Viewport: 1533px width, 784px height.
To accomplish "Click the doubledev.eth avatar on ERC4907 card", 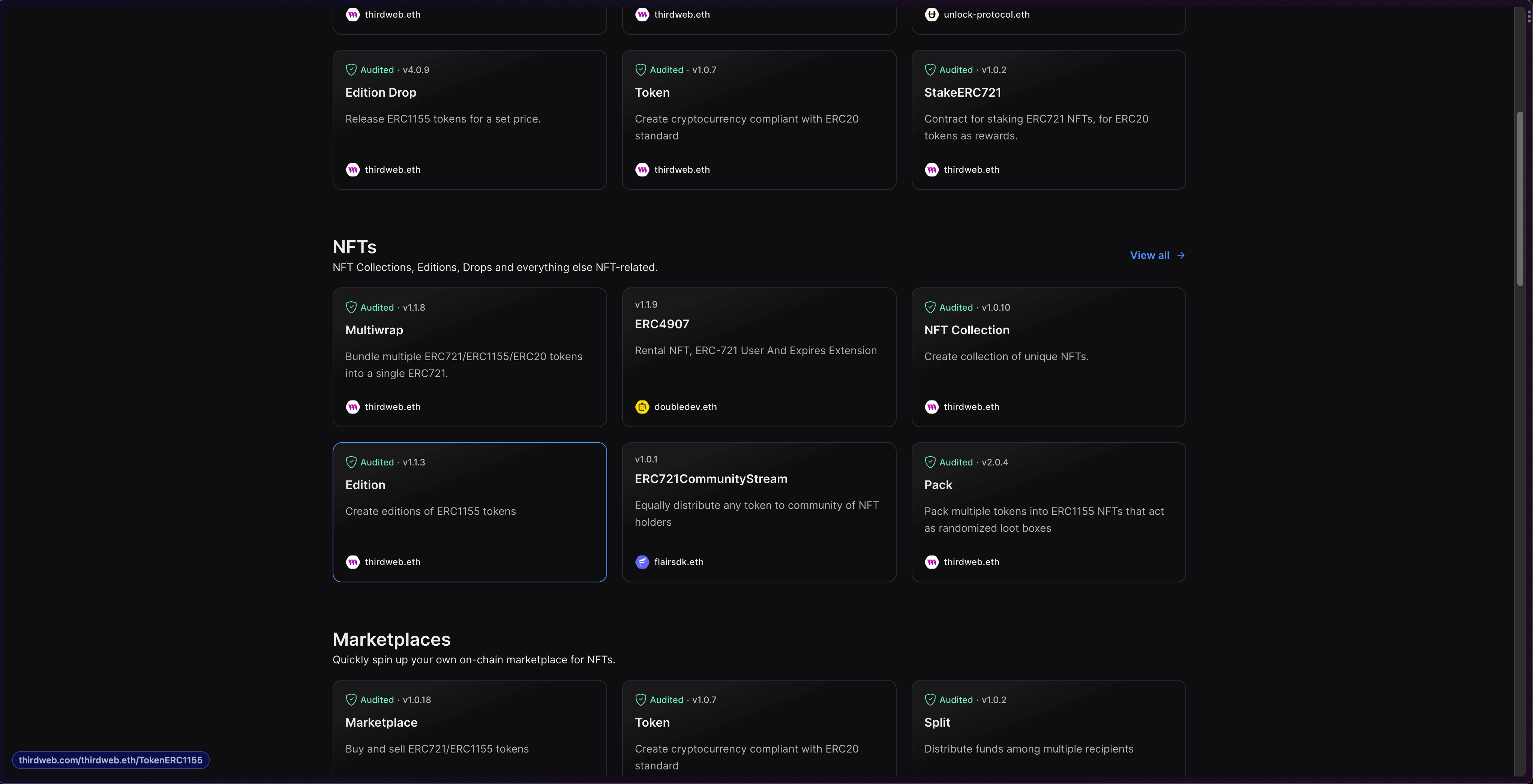I will (642, 407).
